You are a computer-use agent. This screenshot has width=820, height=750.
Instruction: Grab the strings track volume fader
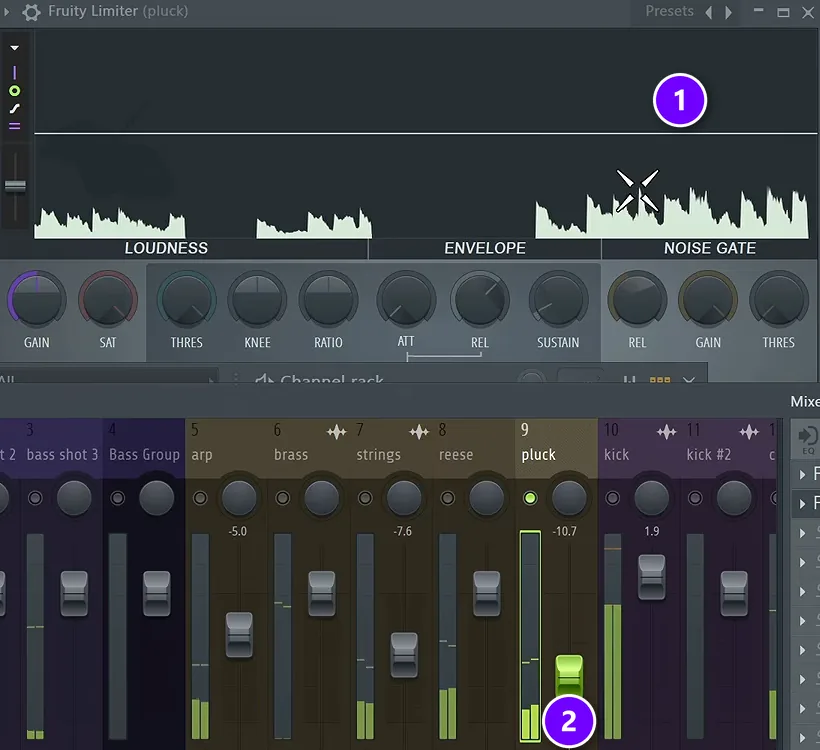coord(404,655)
